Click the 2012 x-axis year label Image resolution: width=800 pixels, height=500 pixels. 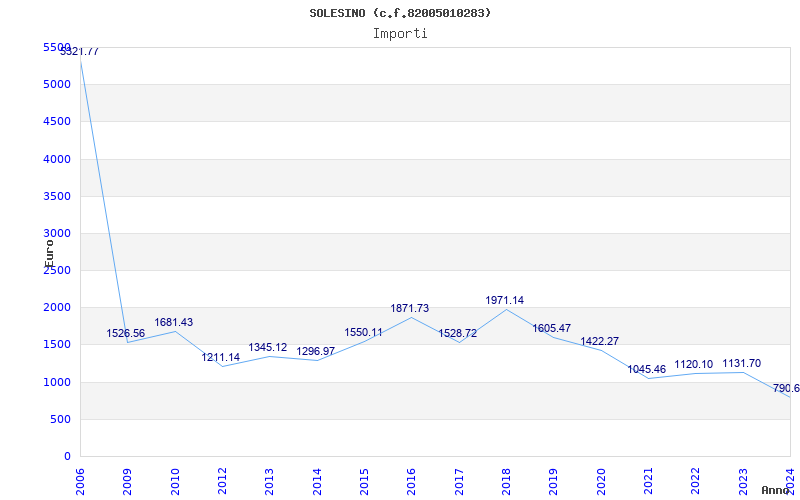pyautogui.click(x=222, y=482)
